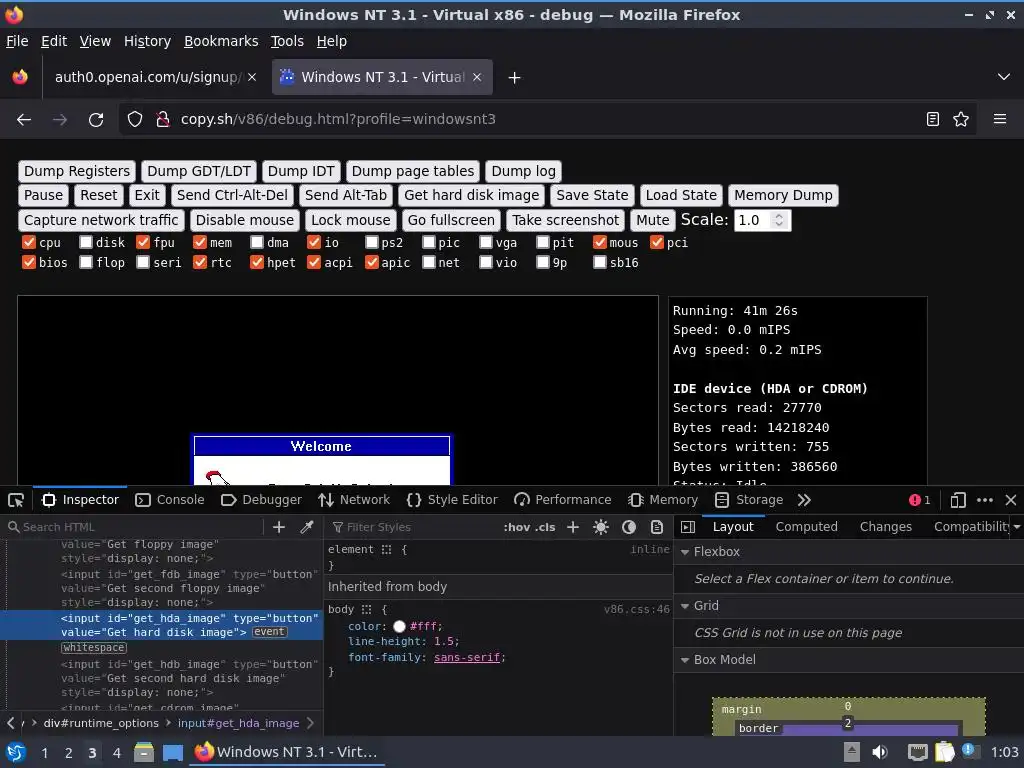Image resolution: width=1024 pixels, height=768 pixels.
Task: Uncheck the fpu logging checkbox
Action: click(x=143, y=242)
